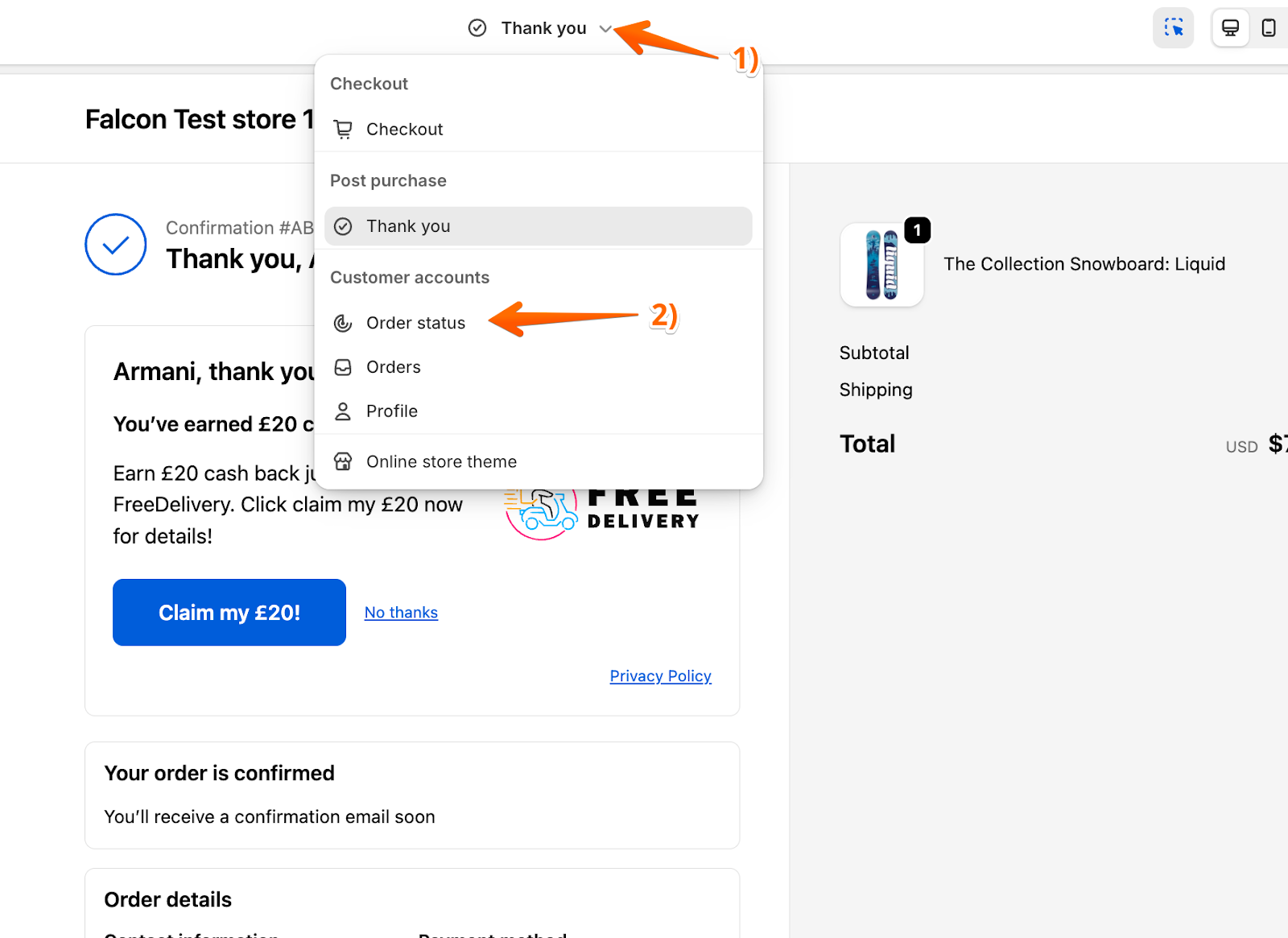Open the Order status page option
Screen dimensions: 1288x938
(415, 323)
